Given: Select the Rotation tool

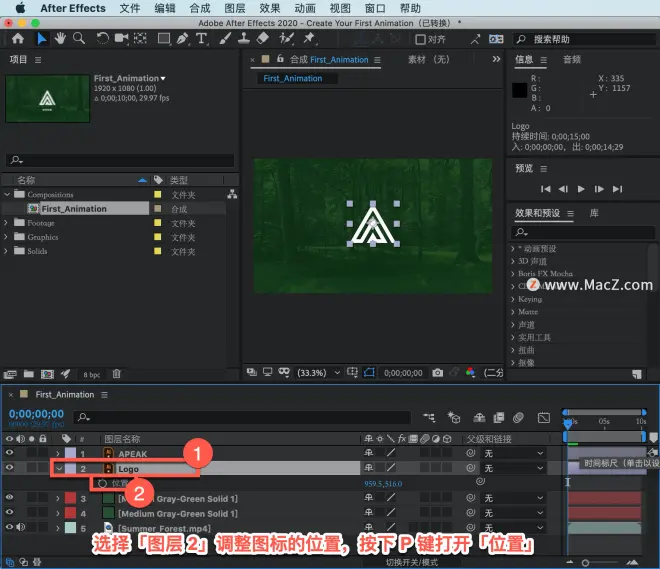Looking at the screenshot, I should [x=102, y=39].
